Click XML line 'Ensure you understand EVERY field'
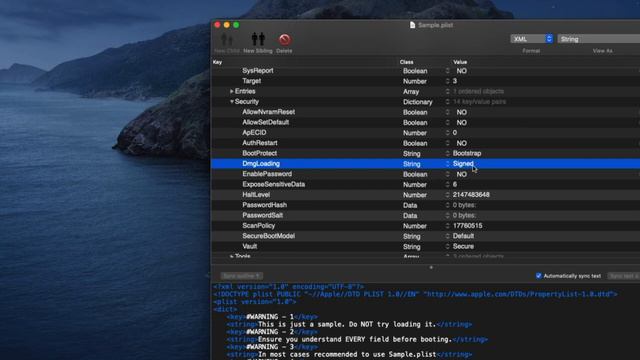This screenshot has width=640, height=360. (357, 340)
